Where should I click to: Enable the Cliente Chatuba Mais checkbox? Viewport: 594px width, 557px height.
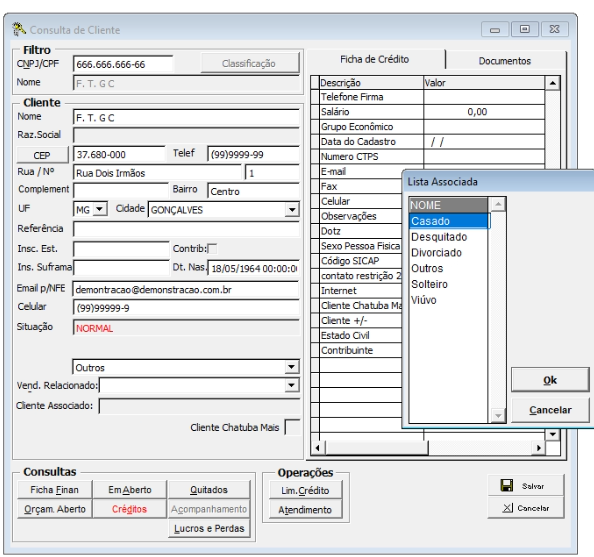[292, 427]
